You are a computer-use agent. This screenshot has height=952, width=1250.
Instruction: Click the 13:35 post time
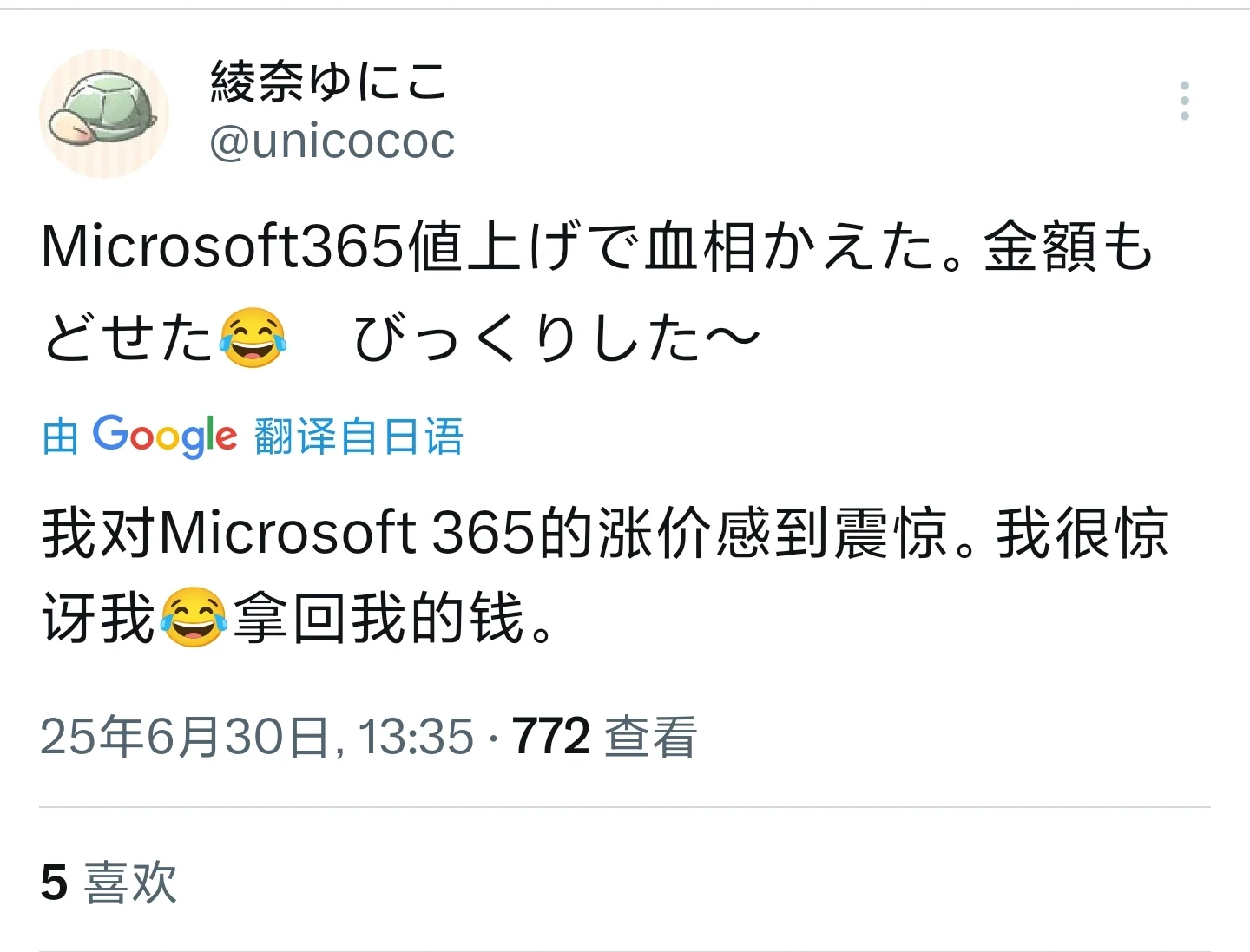(416, 737)
